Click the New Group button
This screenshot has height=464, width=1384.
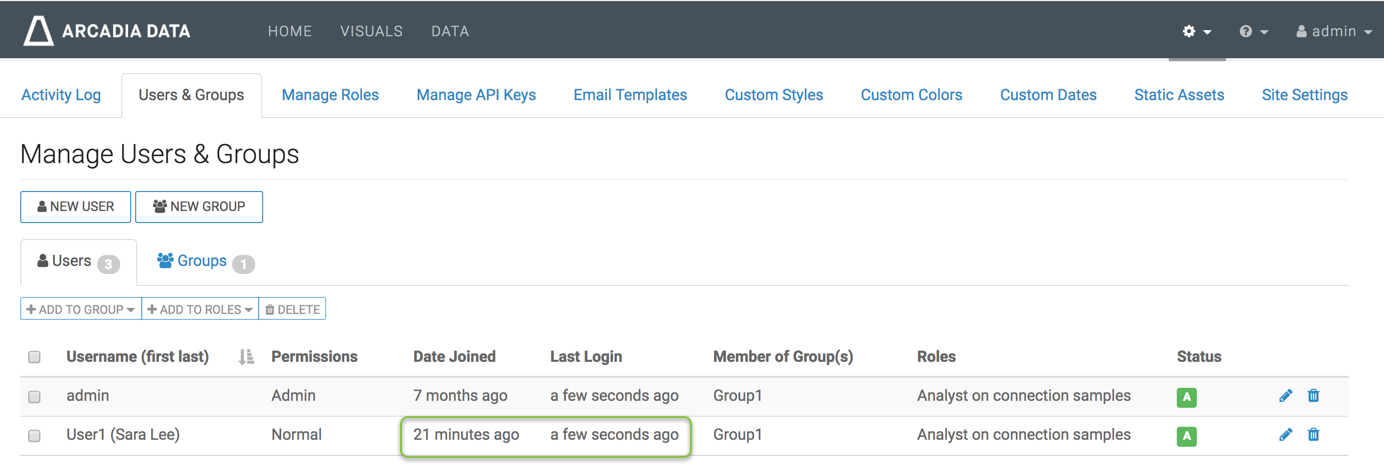199,207
